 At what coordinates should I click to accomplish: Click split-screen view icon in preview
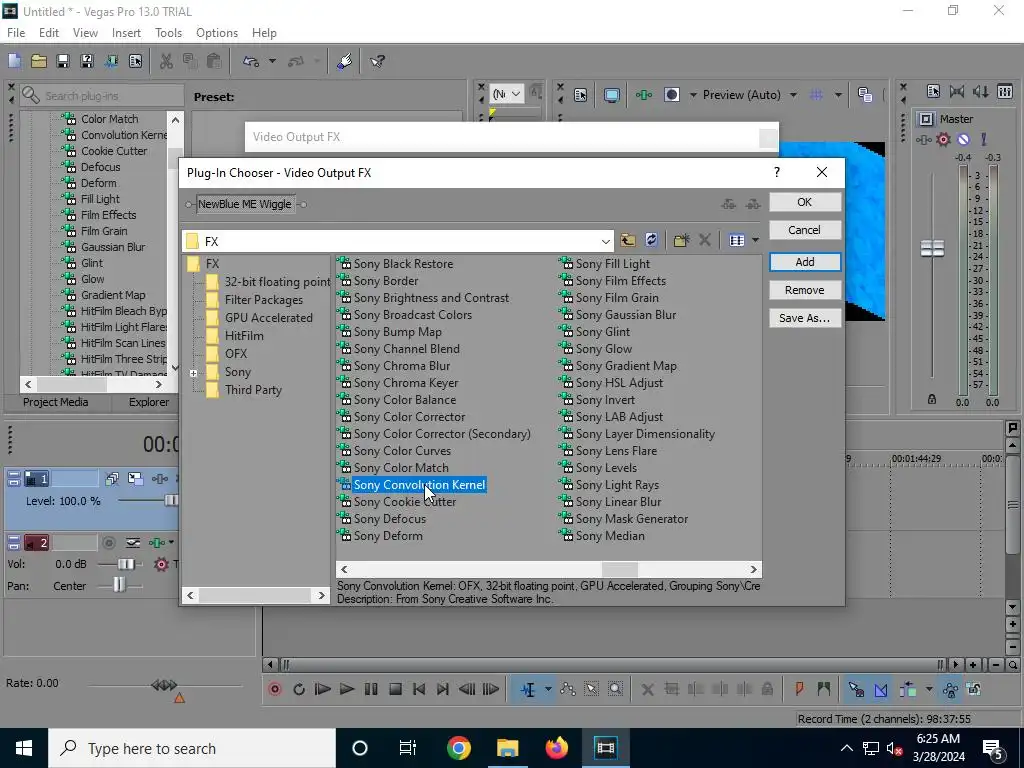[x=671, y=95]
